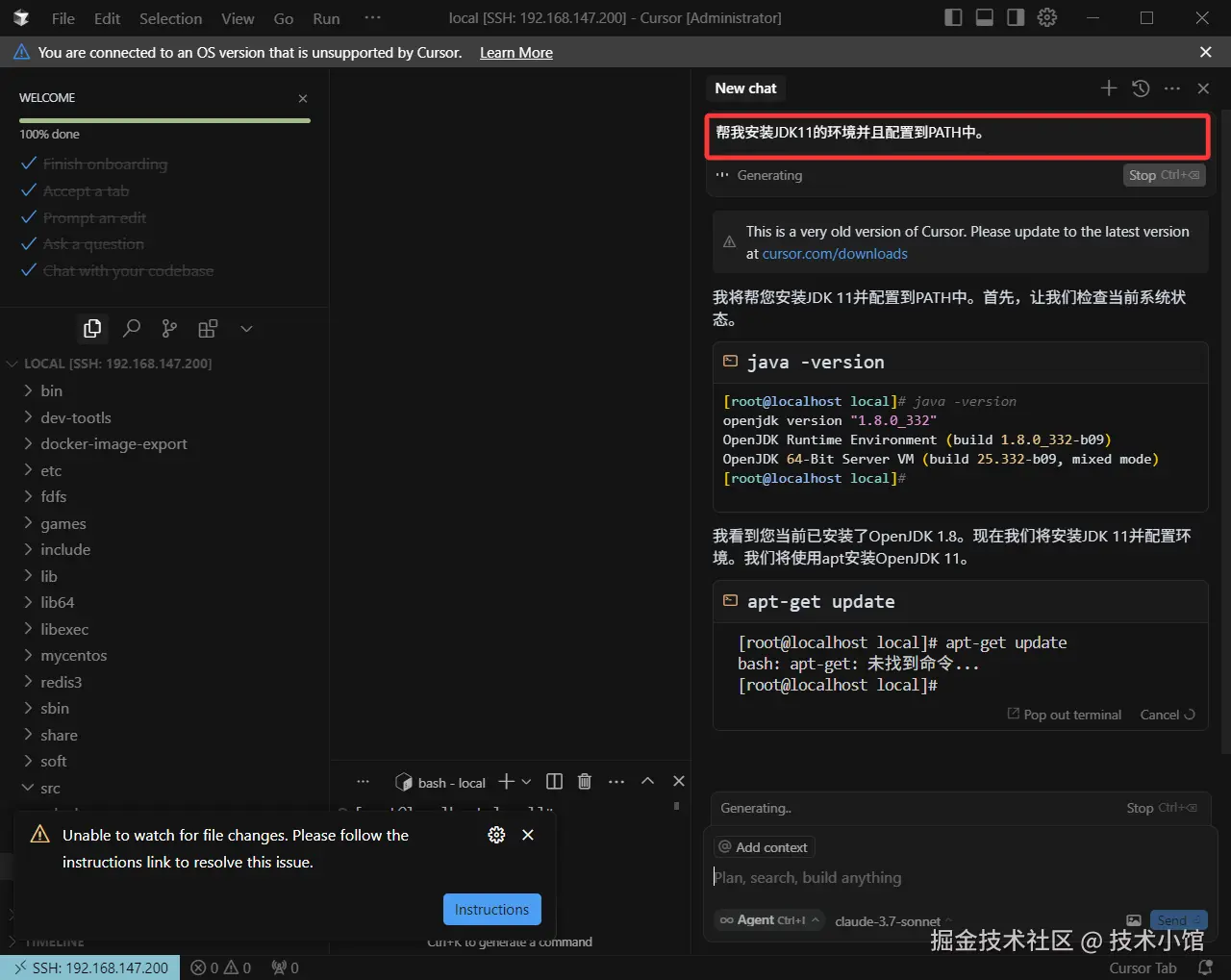Viewport: 1231px width, 980px height.
Task: Stop generation above the chat input
Action: [x=1162, y=808]
